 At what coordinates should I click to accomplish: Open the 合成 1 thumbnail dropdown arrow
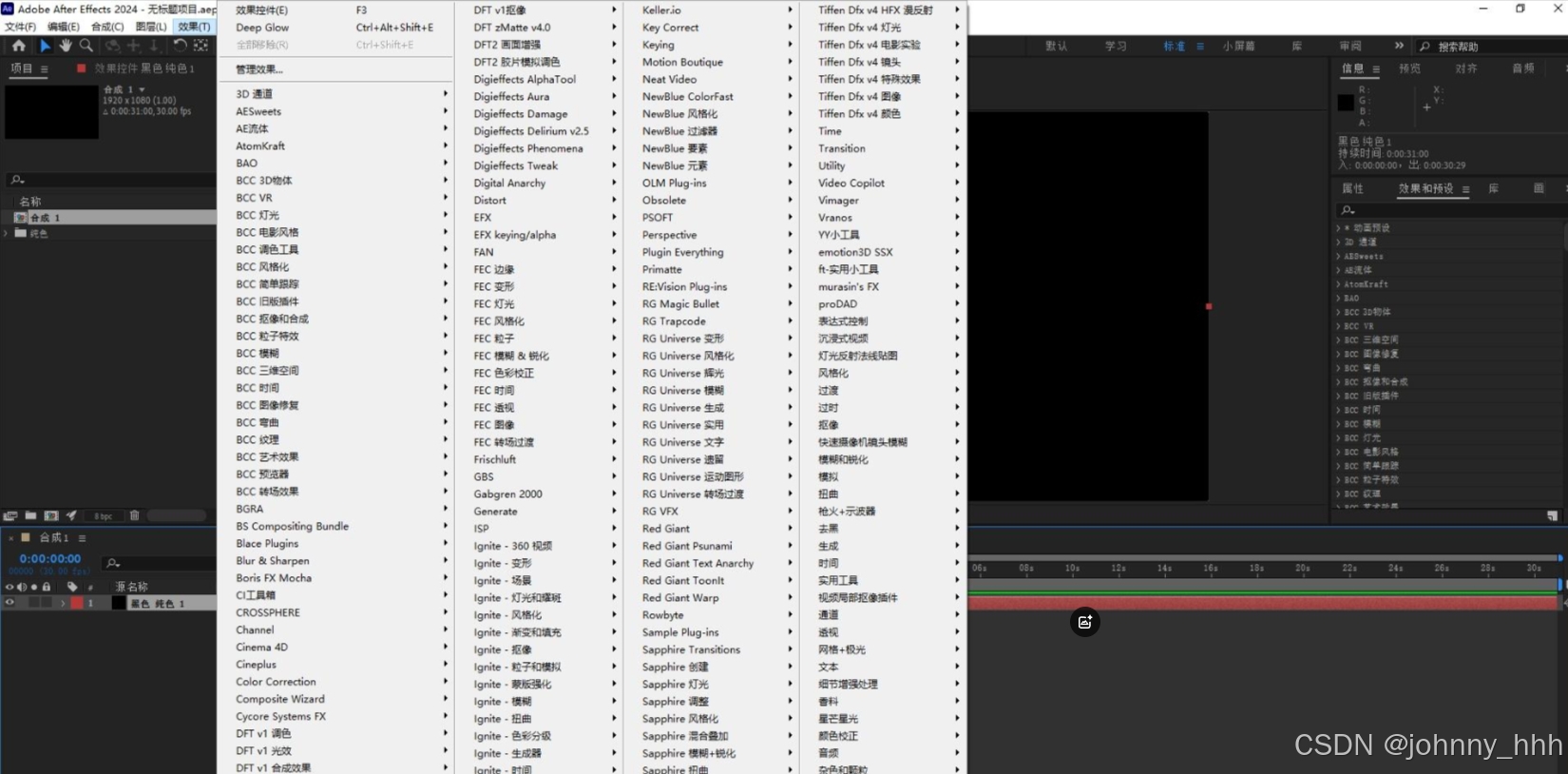pos(142,89)
